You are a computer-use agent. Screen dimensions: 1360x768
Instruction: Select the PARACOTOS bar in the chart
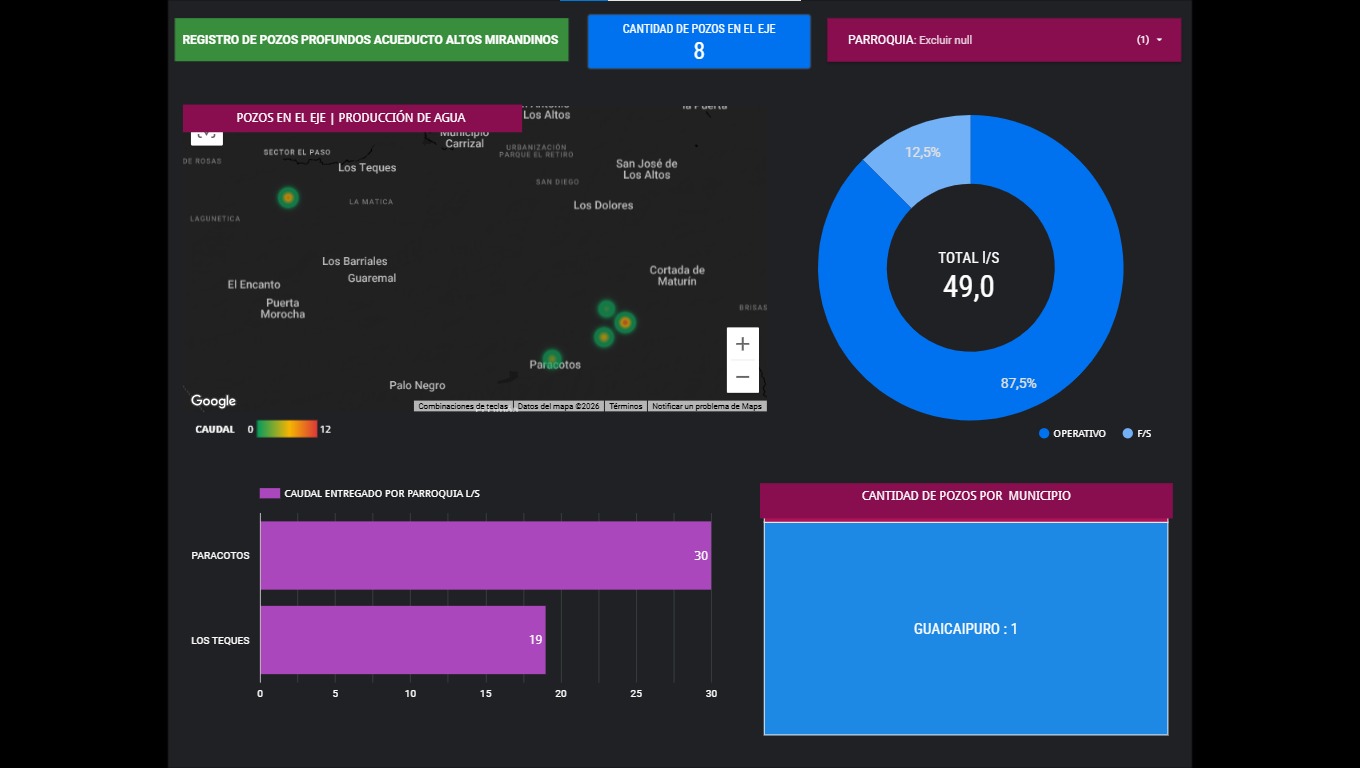click(485, 555)
